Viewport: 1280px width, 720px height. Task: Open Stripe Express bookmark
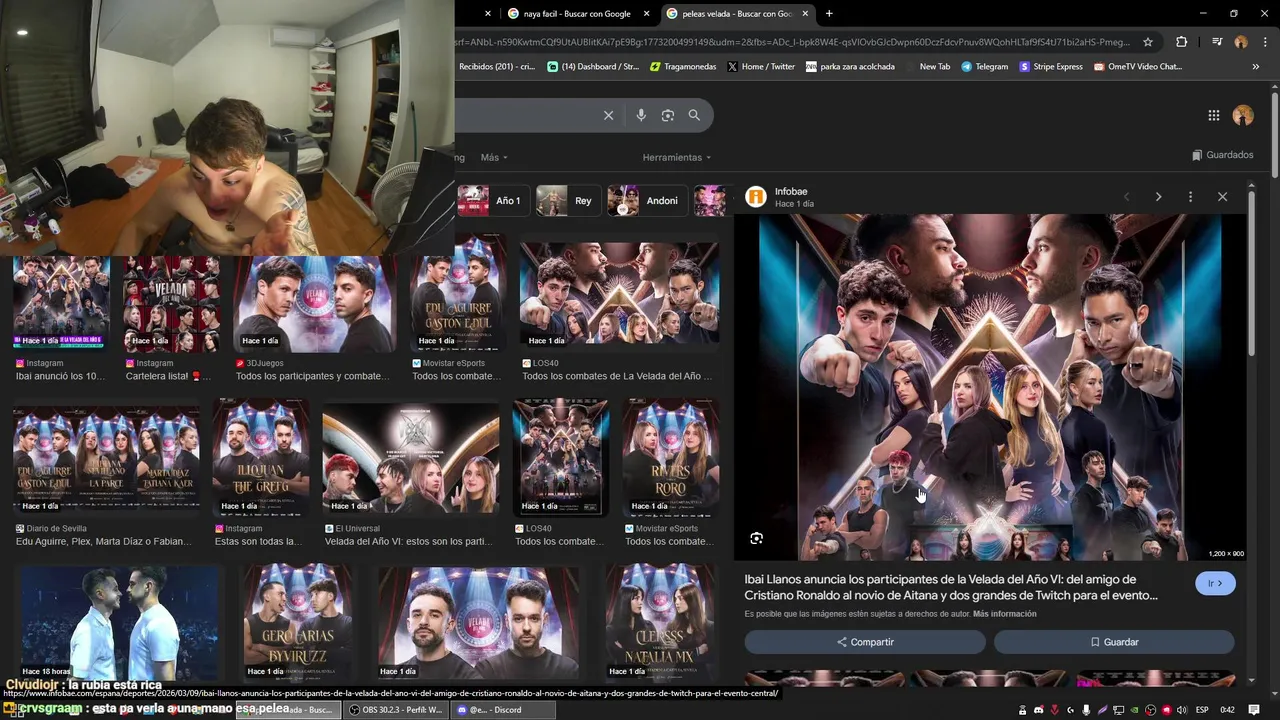(x=1051, y=67)
